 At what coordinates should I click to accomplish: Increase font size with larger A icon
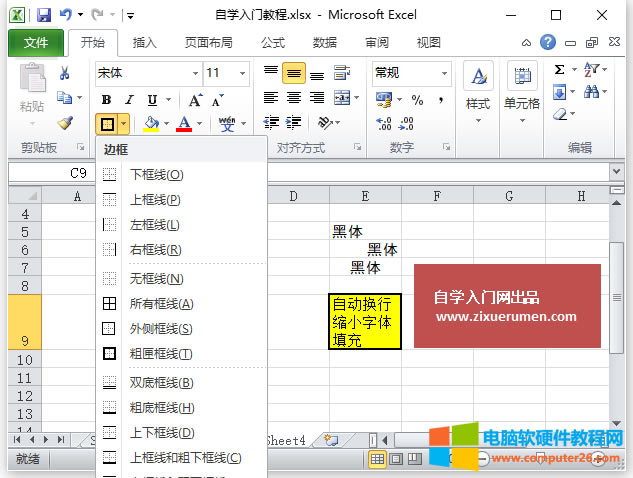pyautogui.click(x=196, y=100)
